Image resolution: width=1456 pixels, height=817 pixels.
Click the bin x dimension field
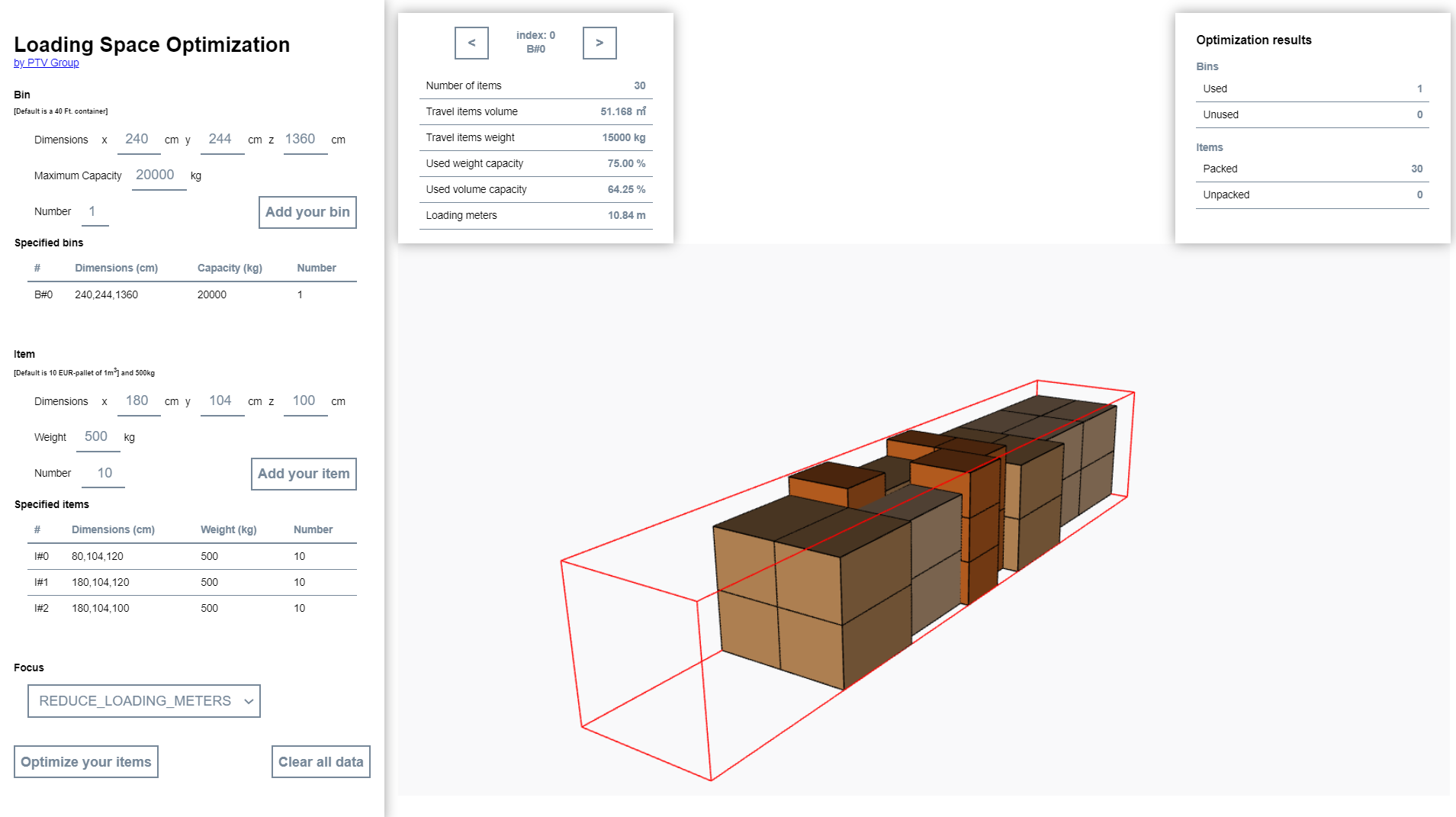pos(138,139)
